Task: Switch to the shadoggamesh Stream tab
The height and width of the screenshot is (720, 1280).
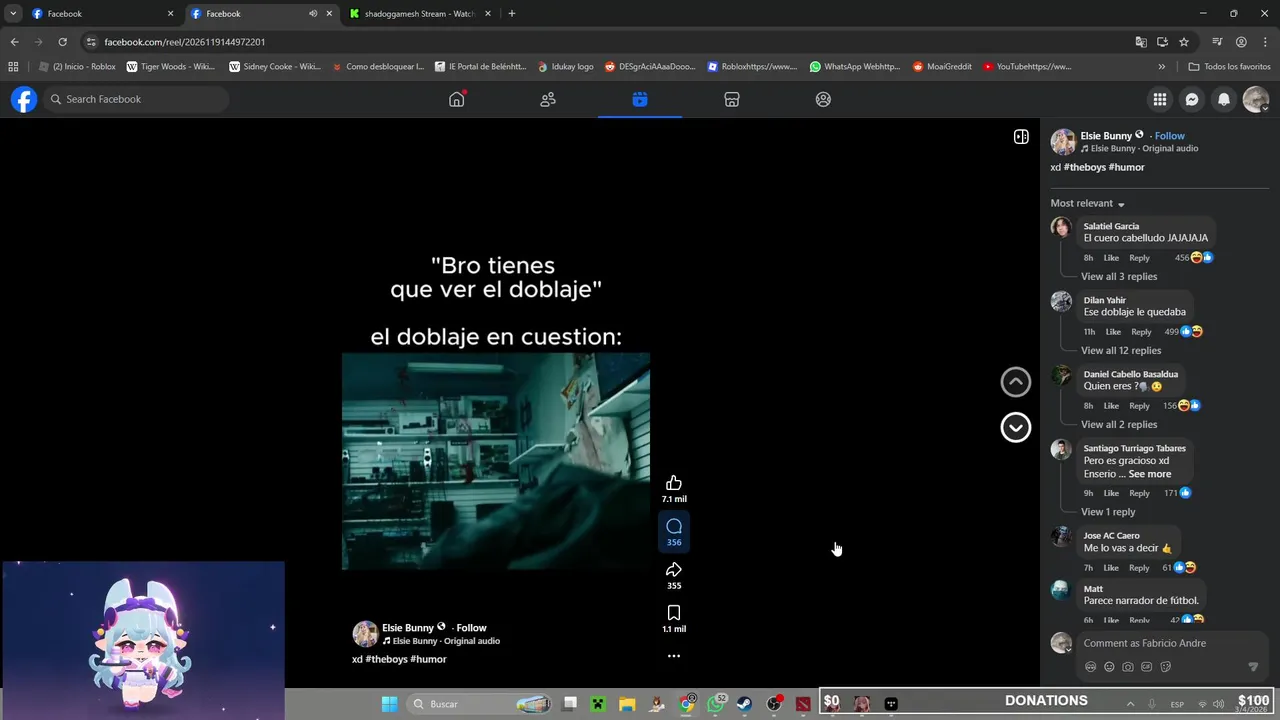Action: 419,14
